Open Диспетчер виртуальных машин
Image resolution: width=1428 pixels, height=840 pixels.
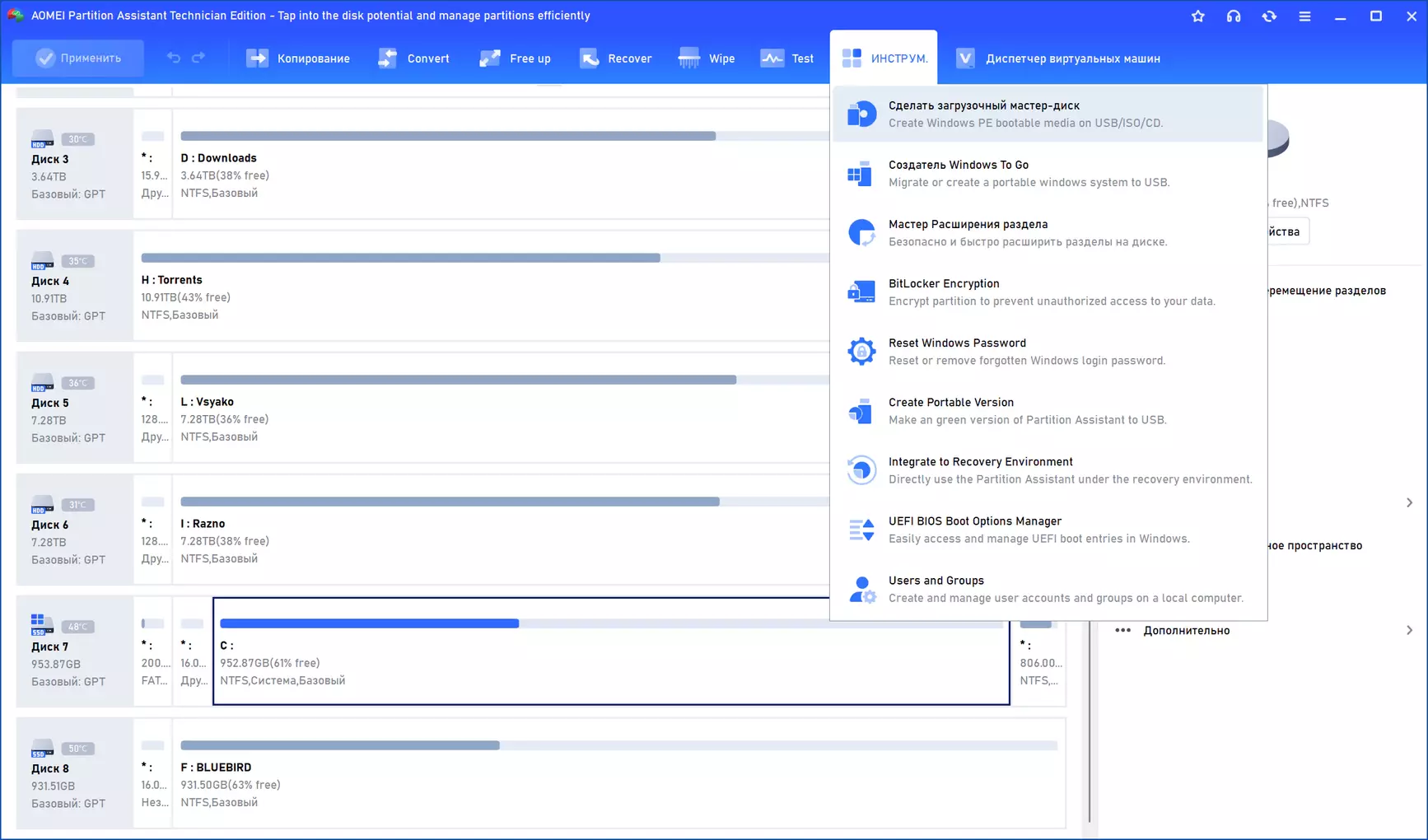[1058, 58]
